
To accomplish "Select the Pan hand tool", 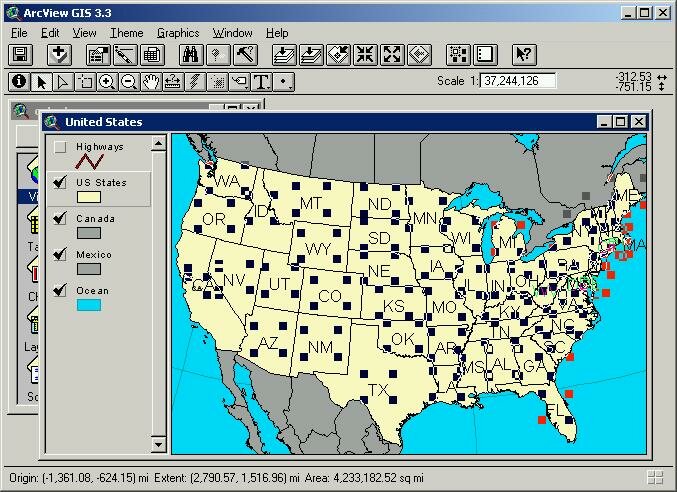I will tap(151, 82).
